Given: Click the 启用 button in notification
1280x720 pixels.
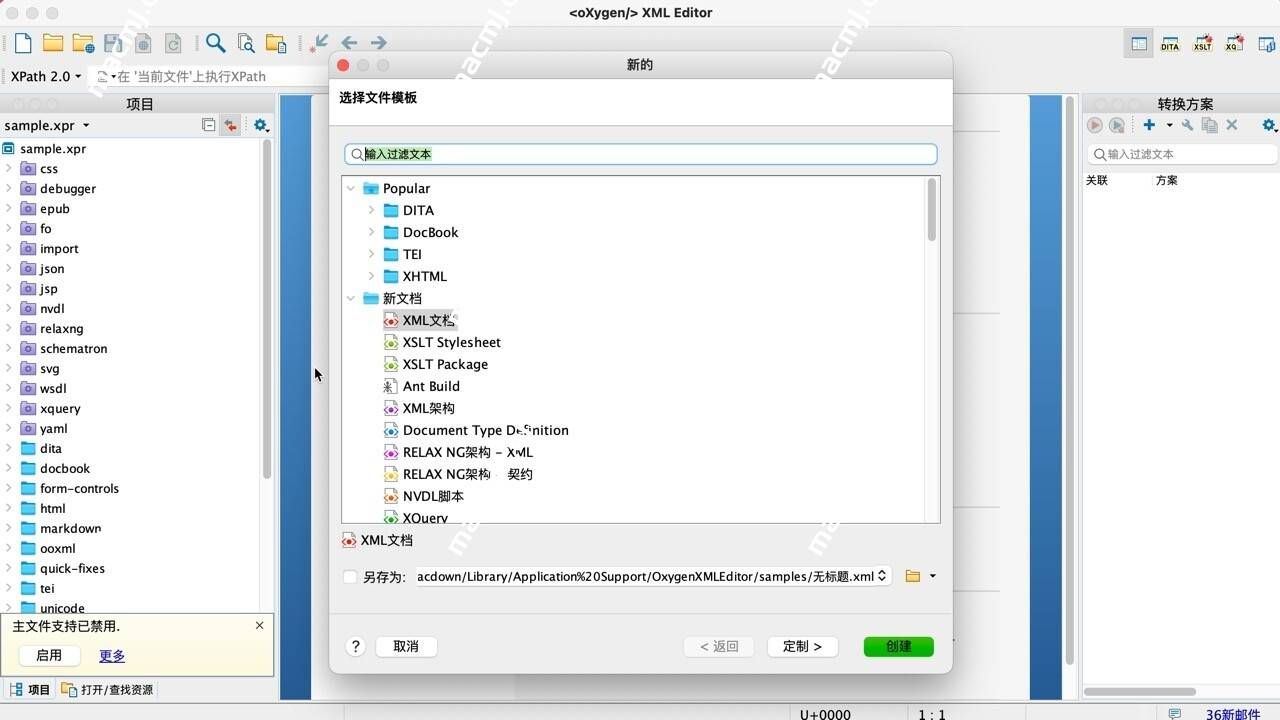Looking at the screenshot, I should coord(49,655).
